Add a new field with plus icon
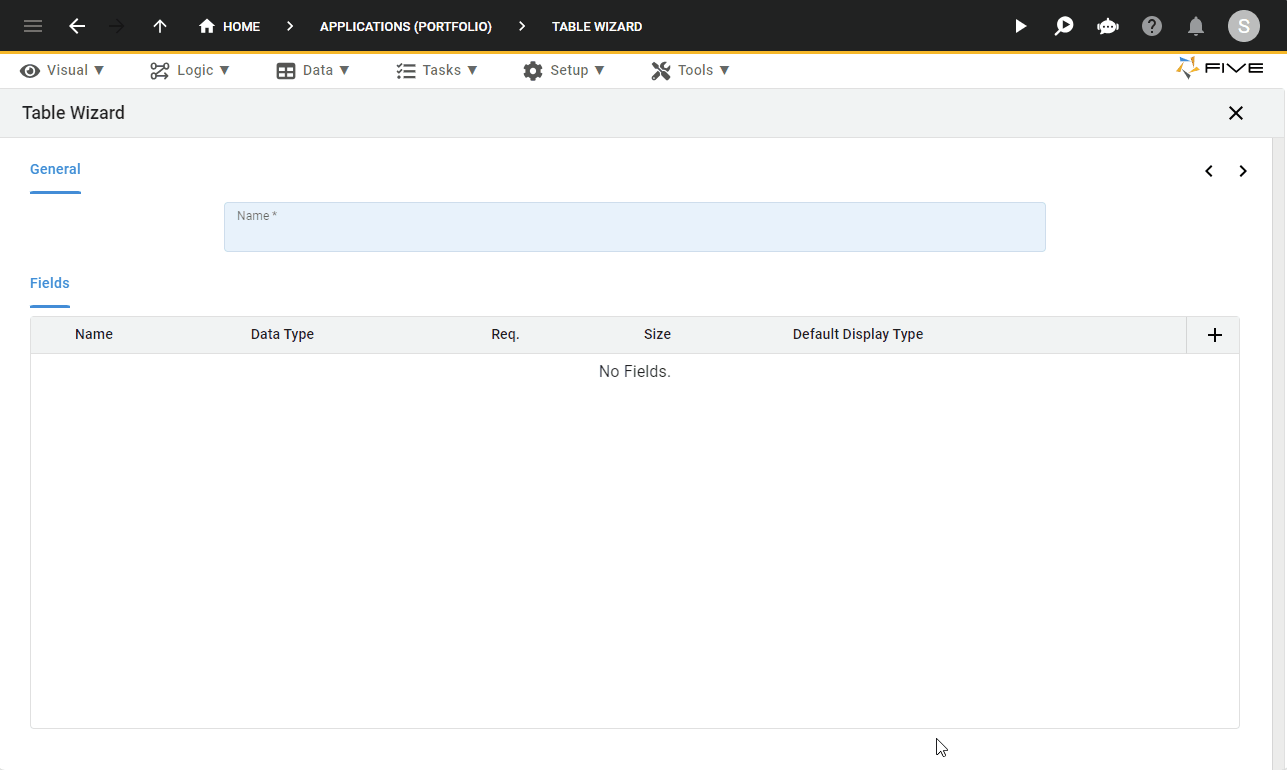 tap(1214, 335)
